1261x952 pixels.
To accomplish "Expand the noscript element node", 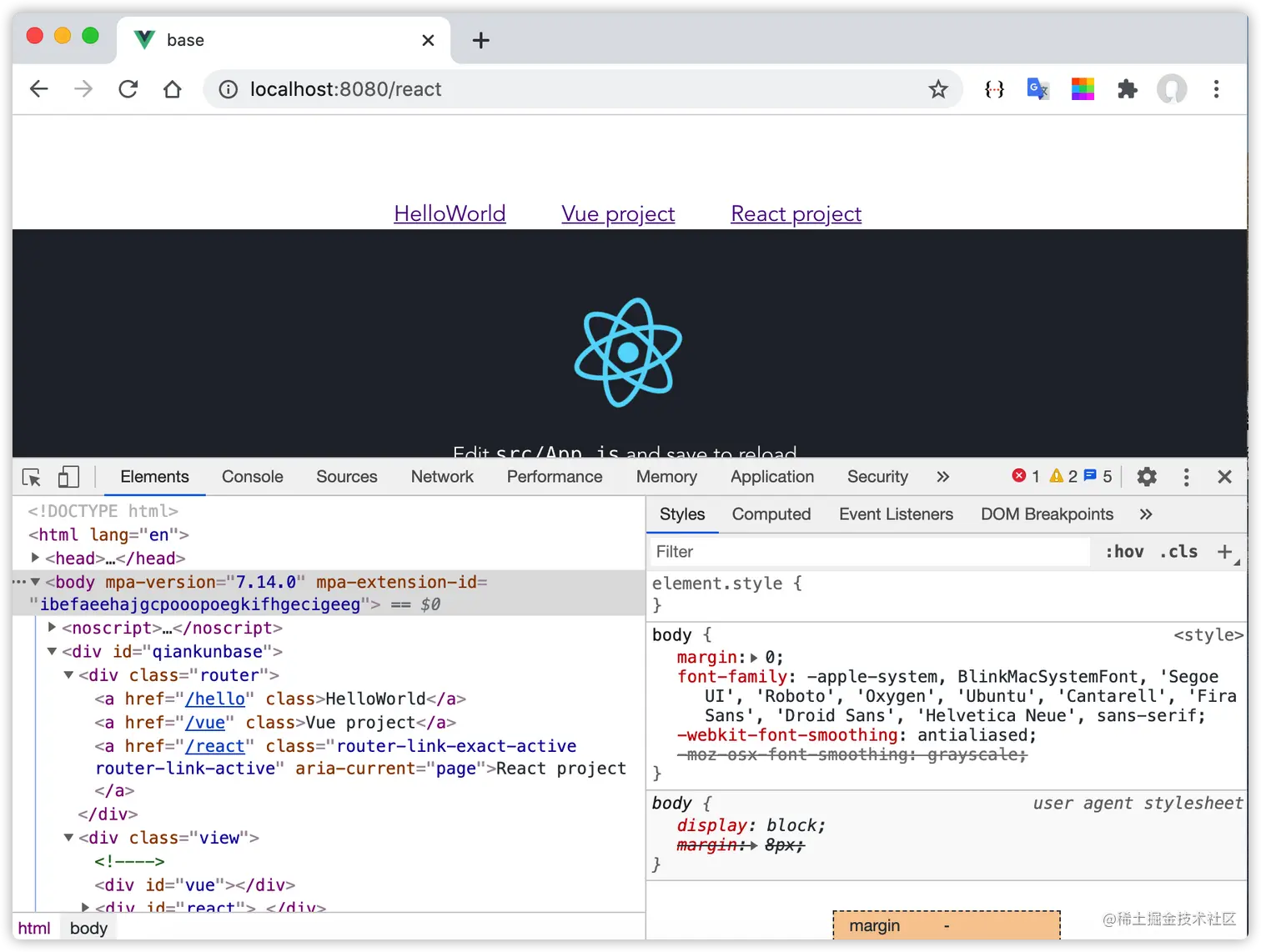I will coord(52,627).
